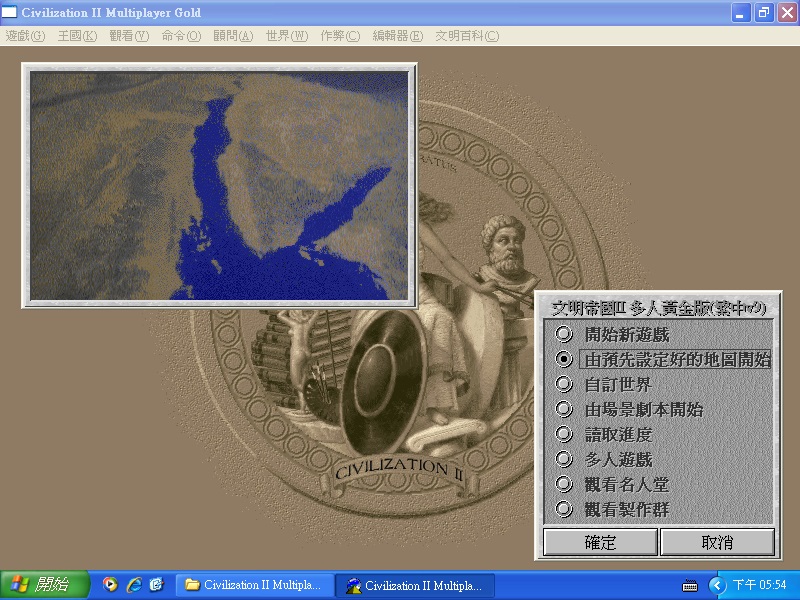
Task: Launch Windows Media Player from quick launch
Action: pyautogui.click(x=110, y=585)
